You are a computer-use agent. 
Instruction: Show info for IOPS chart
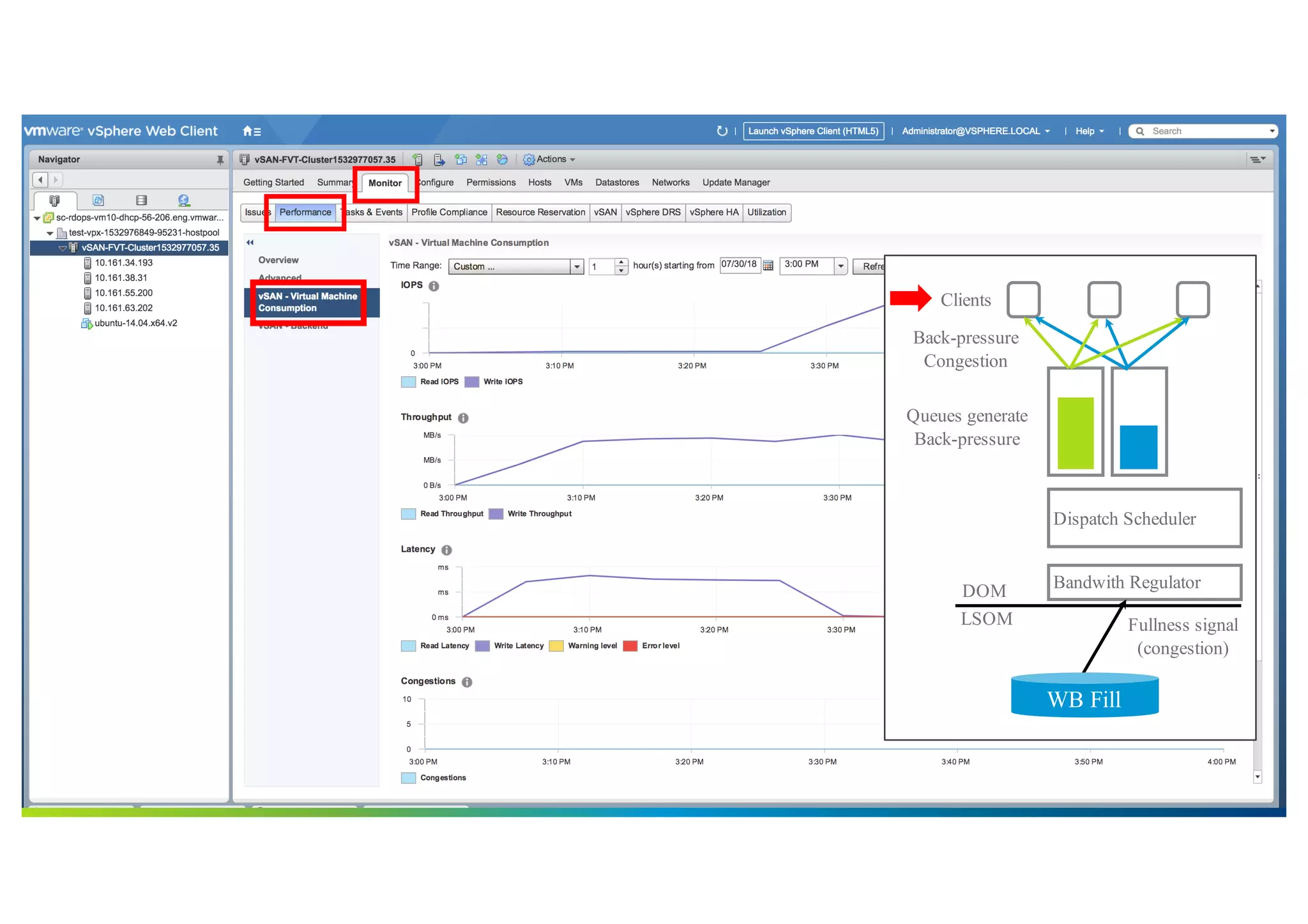point(434,286)
